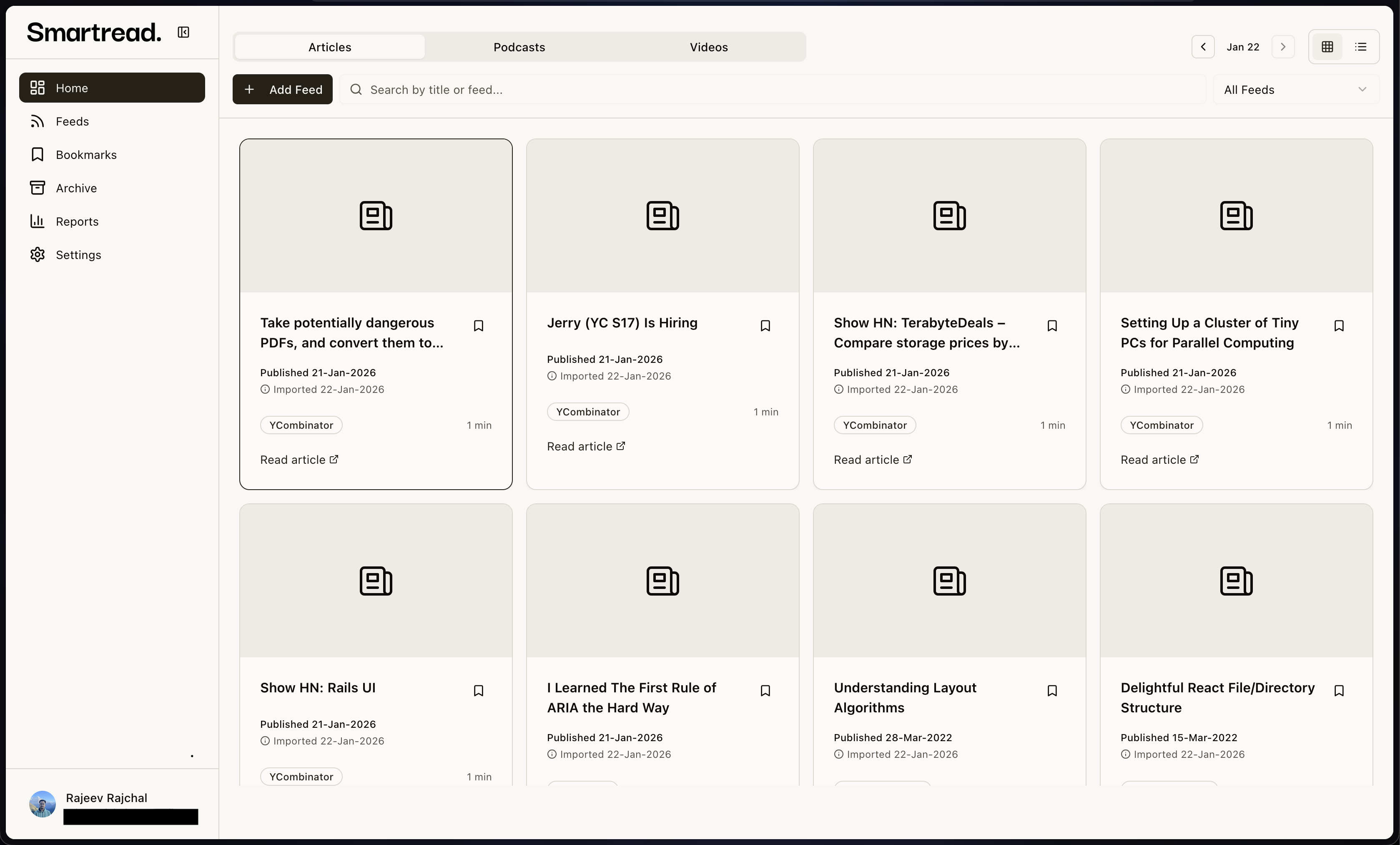Collapse the sidebar panel icon
The height and width of the screenshot is (845, 1400).
[x=183, y=33]
